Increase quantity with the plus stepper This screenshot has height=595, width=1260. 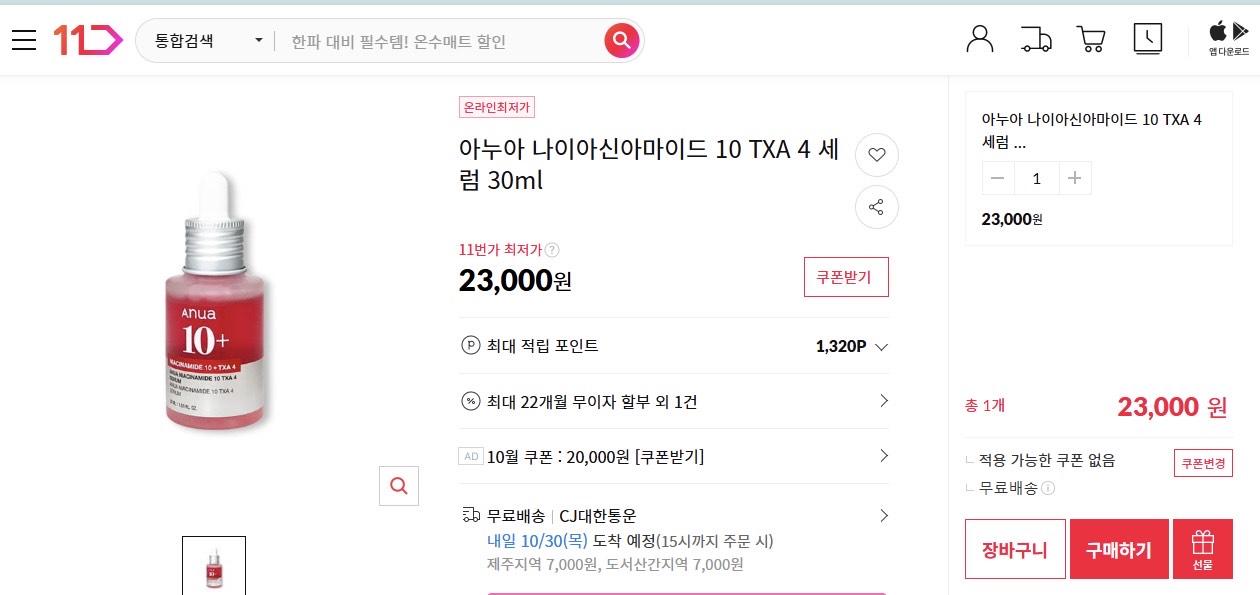tap(1074, 177)
